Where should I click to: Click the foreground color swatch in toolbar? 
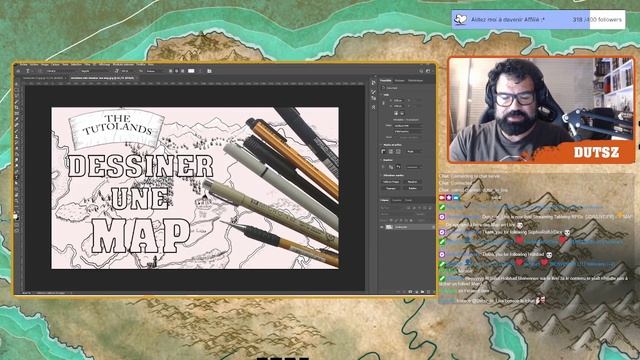(x=16, y=215)
